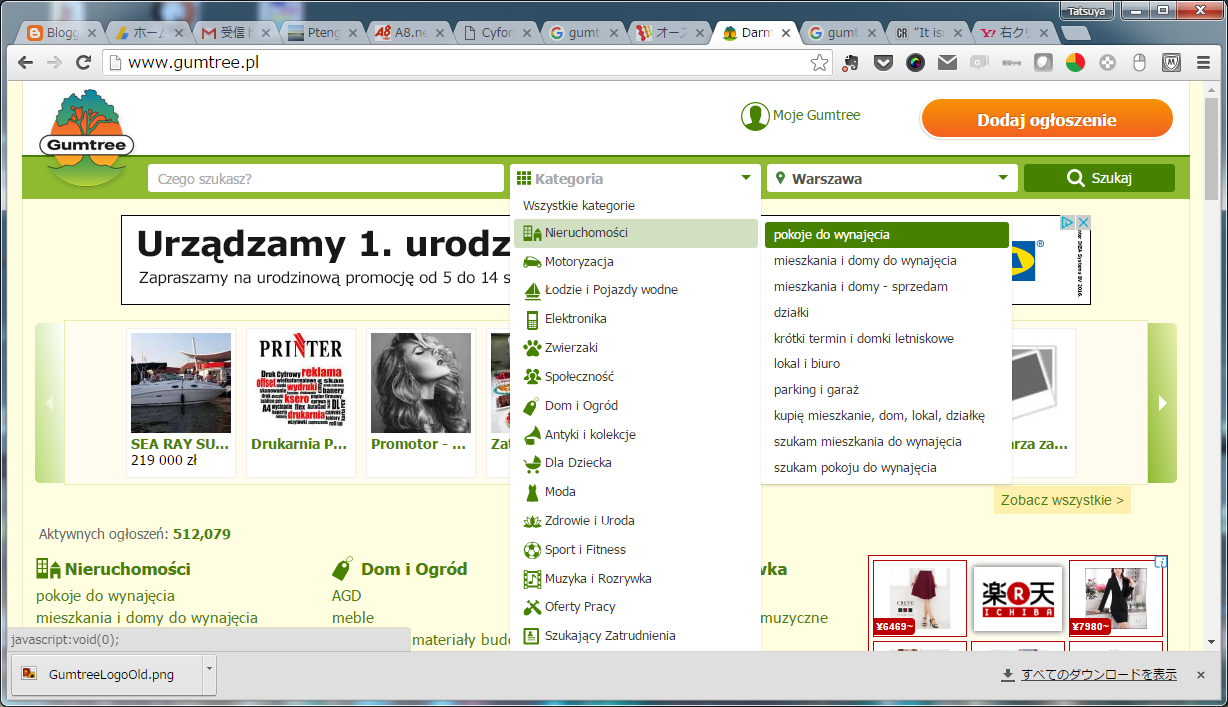
Task: Open the Warszawa location dropdown
Action: tap(1005, 177)
